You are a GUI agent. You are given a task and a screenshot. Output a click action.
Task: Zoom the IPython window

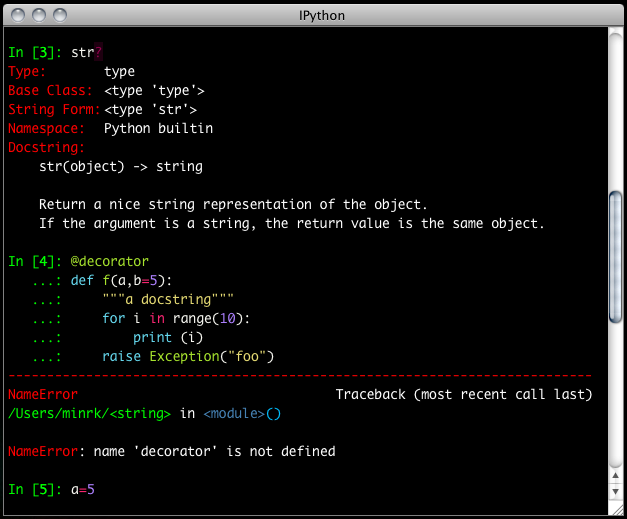(61, 14)
